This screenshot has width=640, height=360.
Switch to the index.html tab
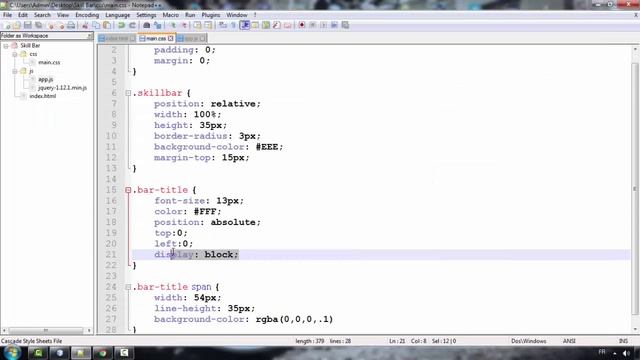117,38
